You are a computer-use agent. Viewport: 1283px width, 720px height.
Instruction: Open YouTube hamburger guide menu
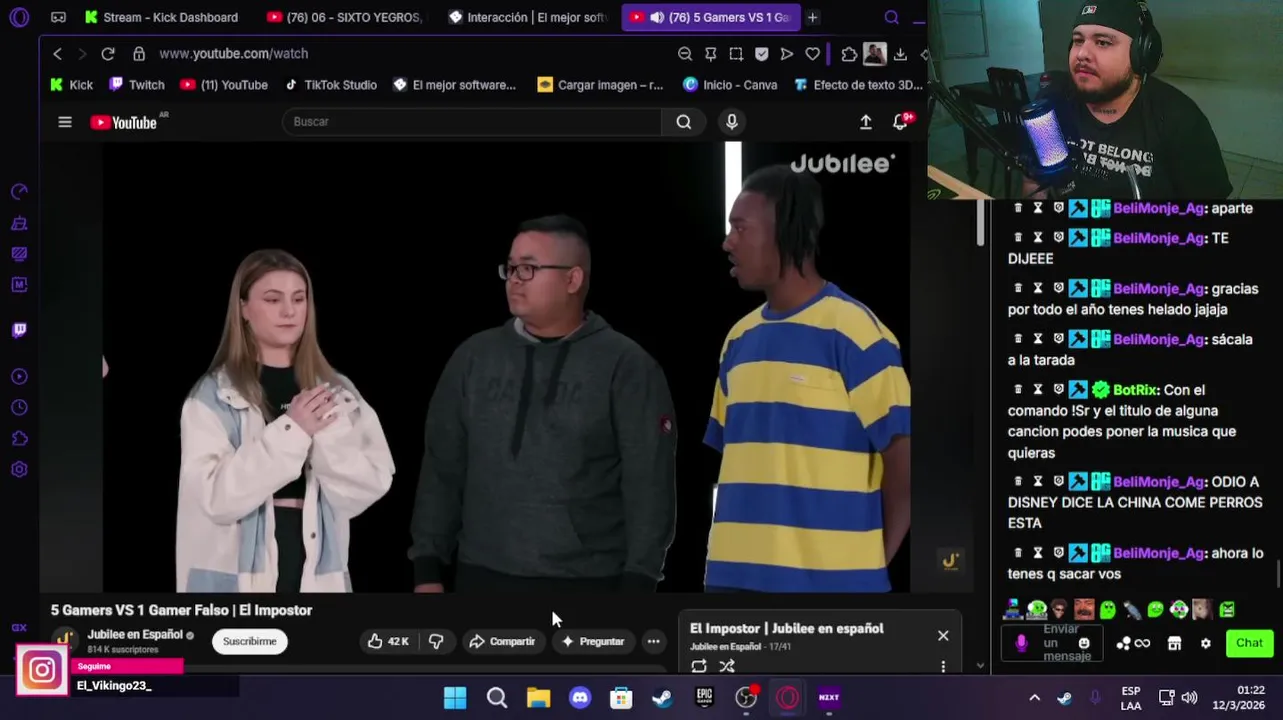(x=65, y=122)
